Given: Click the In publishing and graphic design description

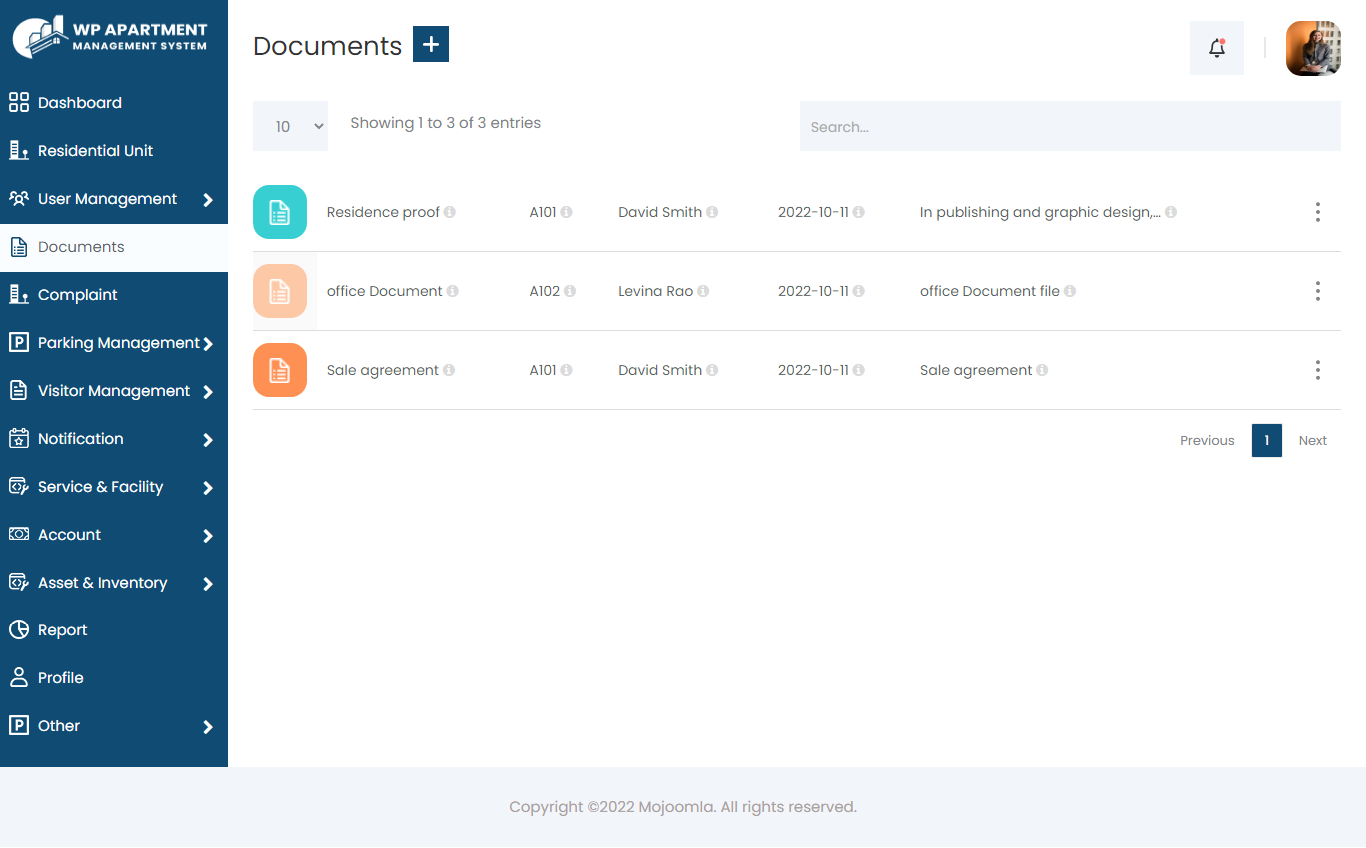Looking at the screenshot, I should (1040, 212).
